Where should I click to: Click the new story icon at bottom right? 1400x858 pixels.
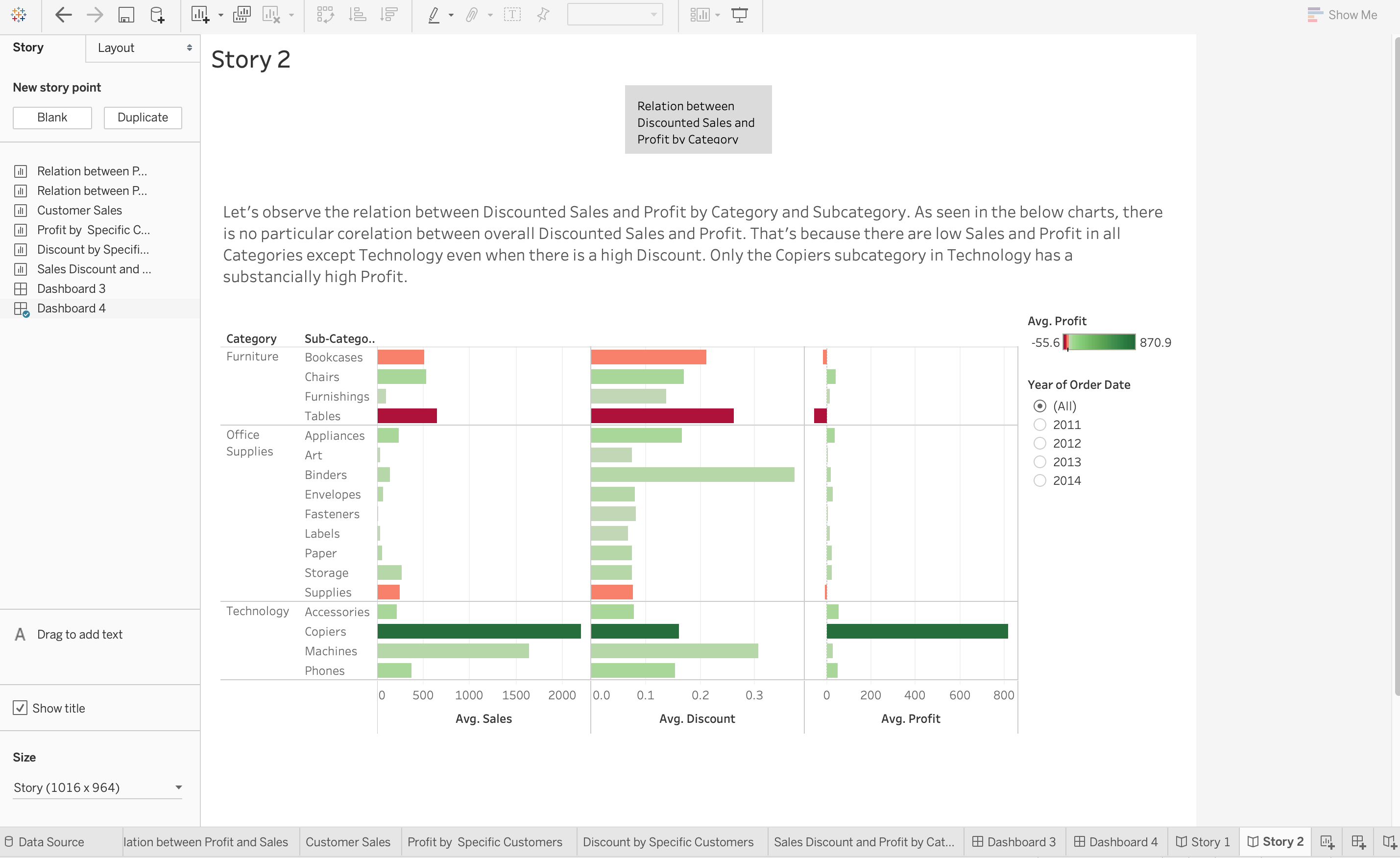click(1389, 841)
